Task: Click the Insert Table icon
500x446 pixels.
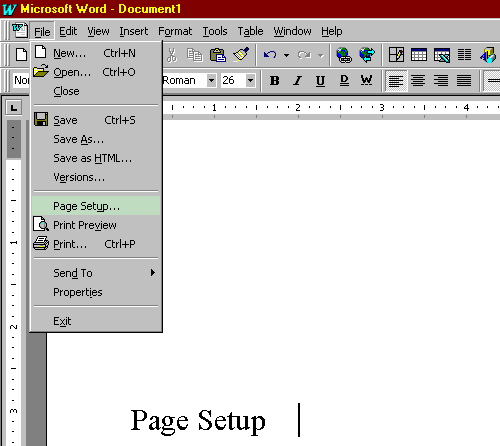Action: pos(419,55)
